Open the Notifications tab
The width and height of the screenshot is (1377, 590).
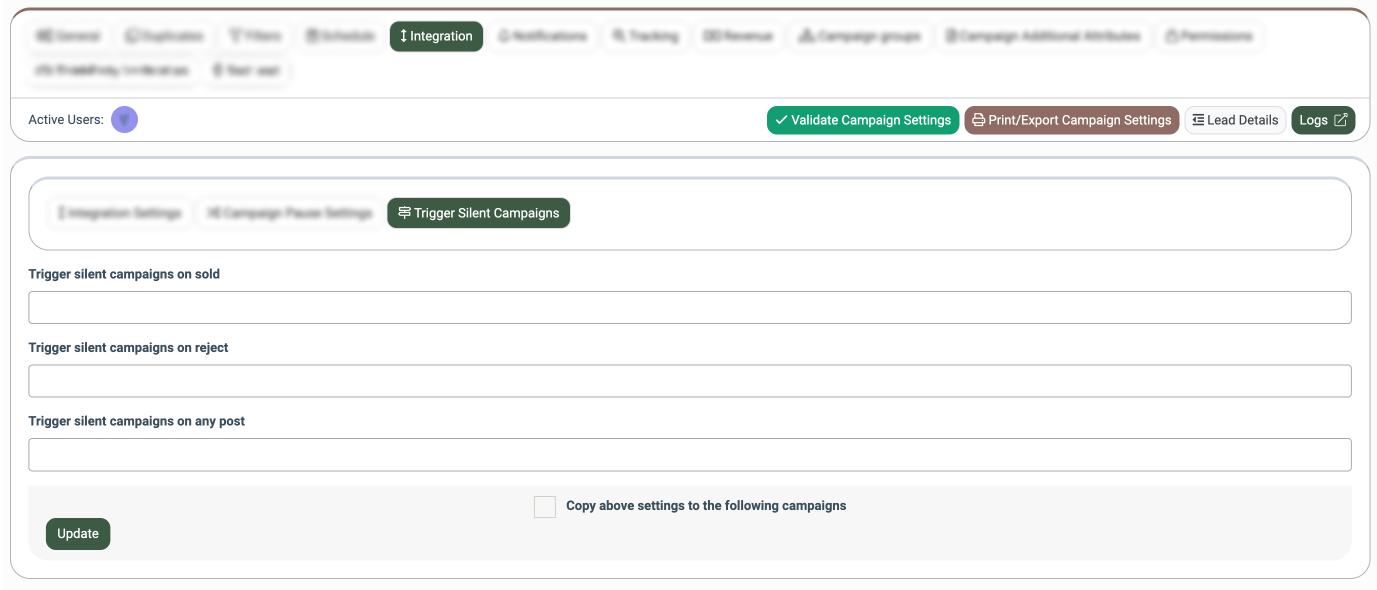542,36
